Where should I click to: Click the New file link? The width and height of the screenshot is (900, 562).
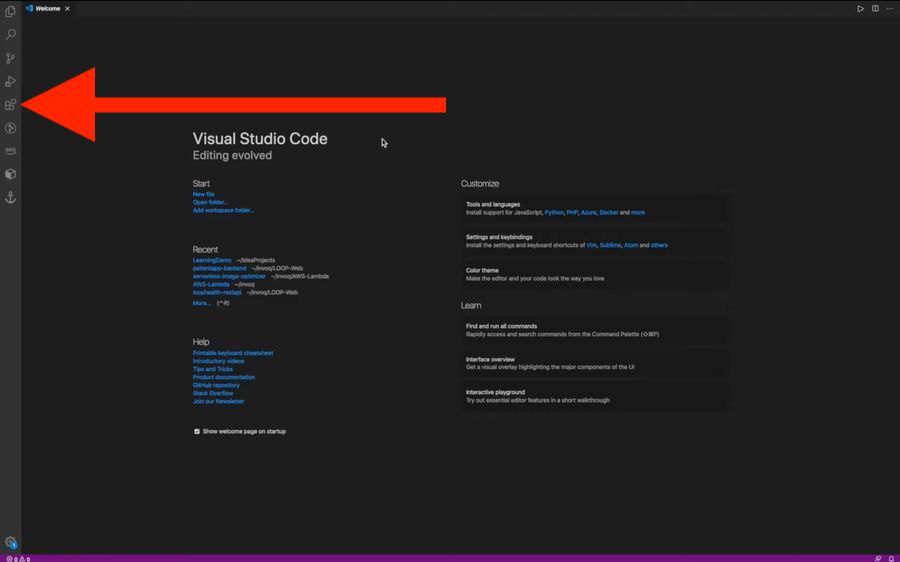coord(203,194)
